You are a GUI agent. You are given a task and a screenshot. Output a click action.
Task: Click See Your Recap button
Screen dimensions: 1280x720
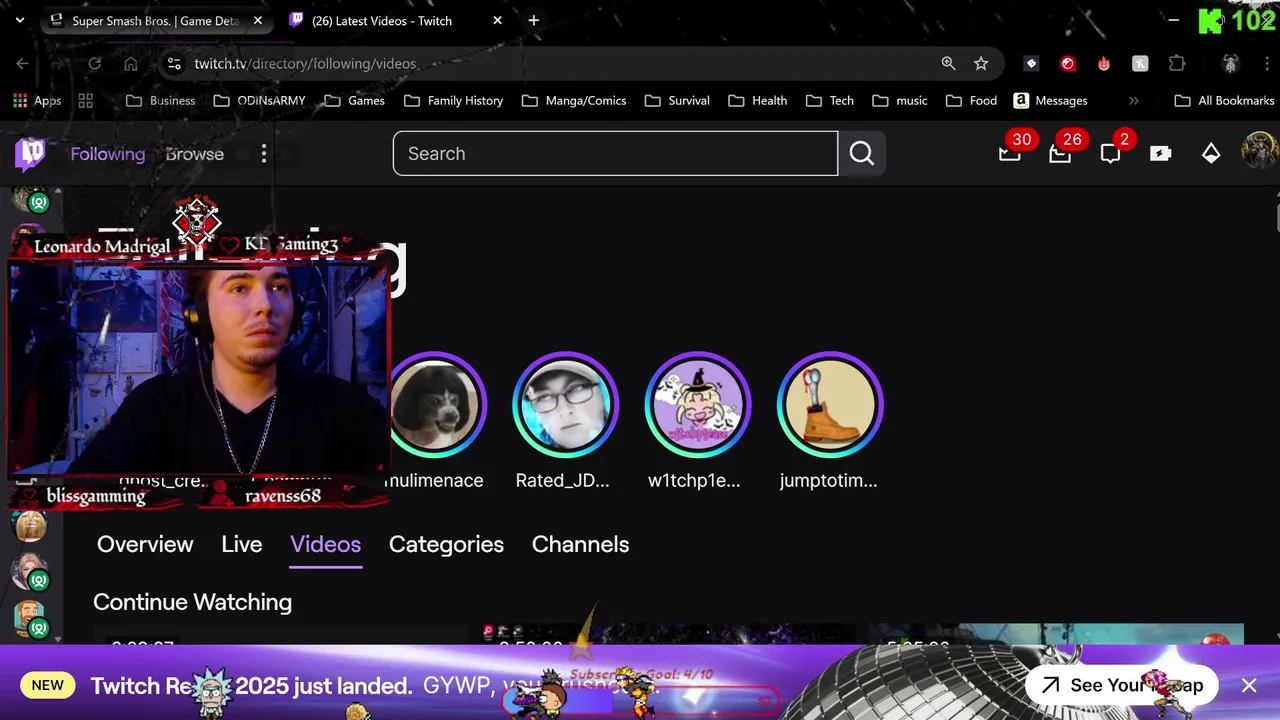click(x=1121, y=685)
